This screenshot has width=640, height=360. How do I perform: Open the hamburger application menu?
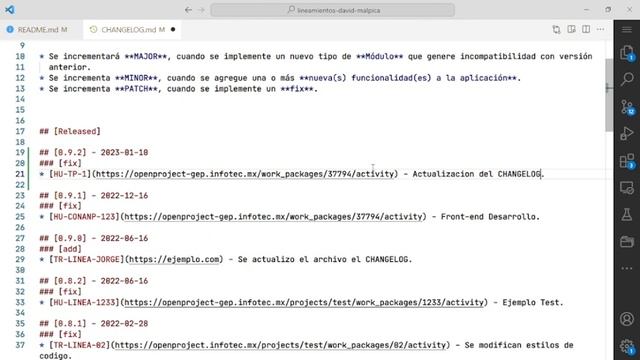point(627,30)
